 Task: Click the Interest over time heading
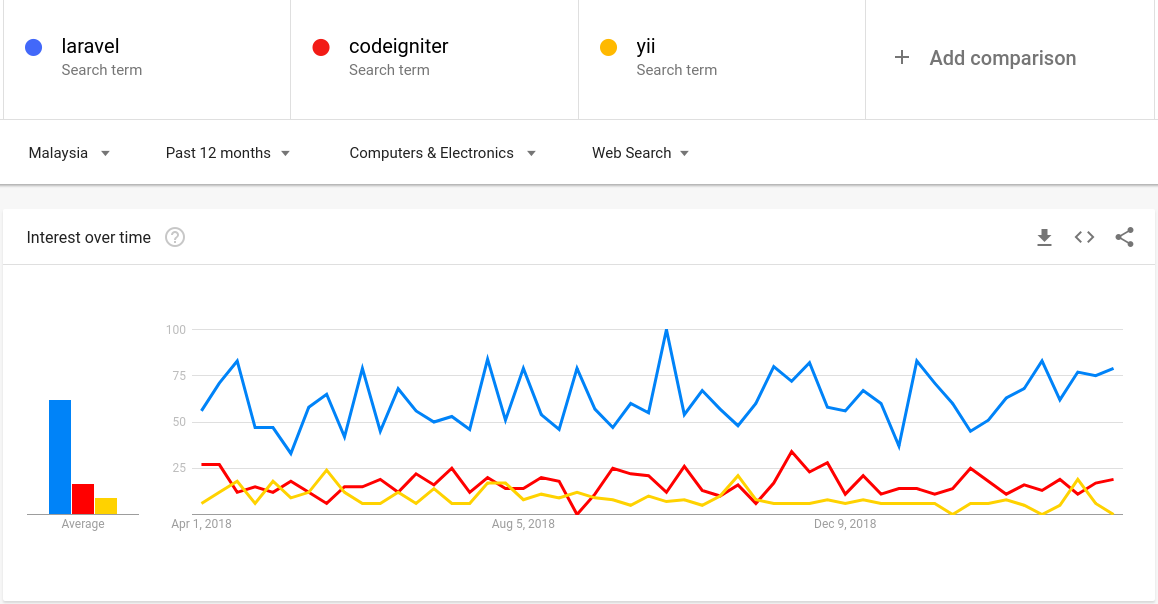click(89, 237)
